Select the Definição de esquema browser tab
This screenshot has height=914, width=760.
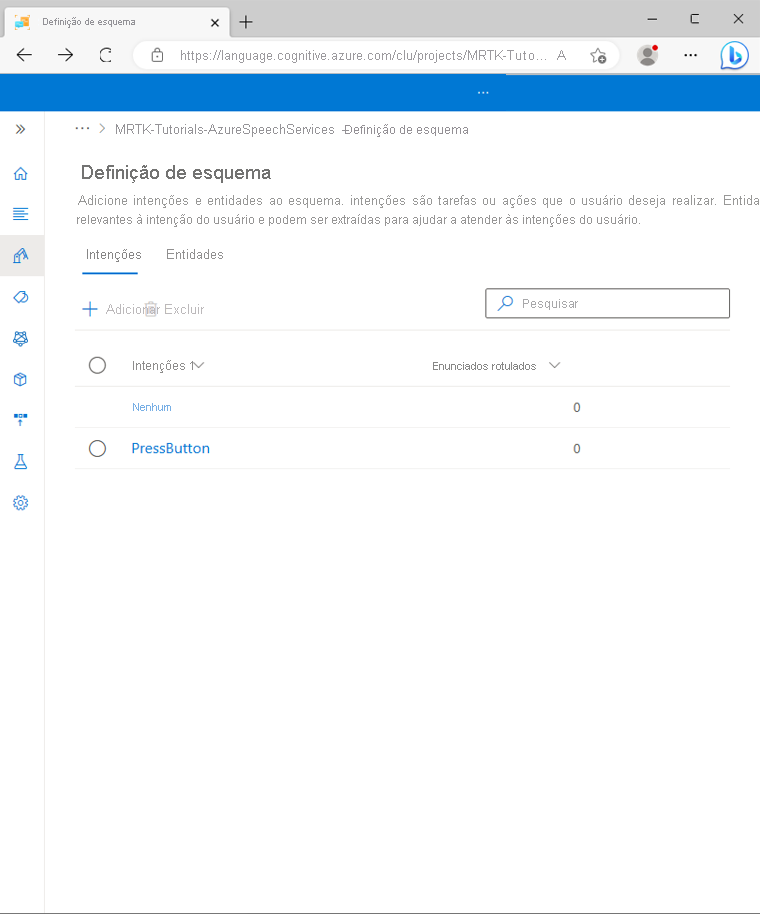coord(117,22)
